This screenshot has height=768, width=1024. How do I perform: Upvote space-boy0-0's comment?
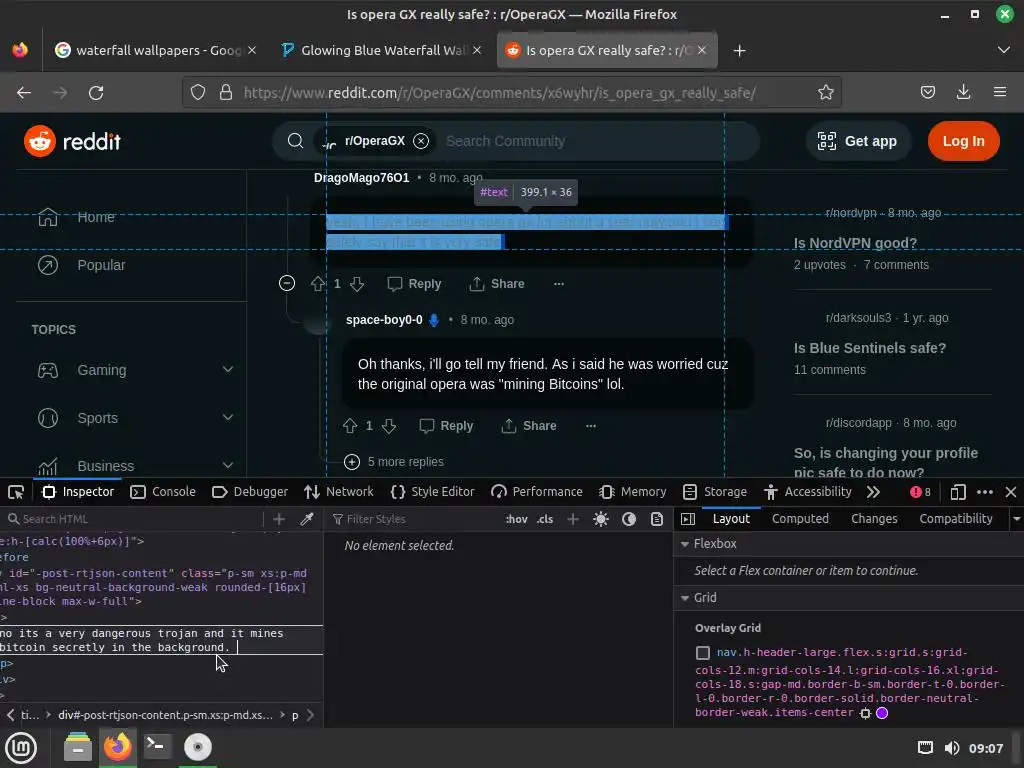(x=350, y=426)
